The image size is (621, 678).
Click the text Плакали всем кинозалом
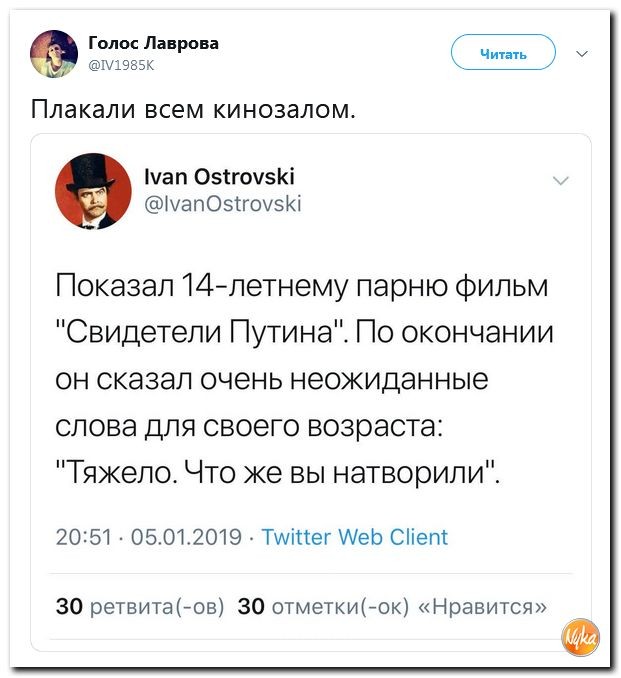pyautogui.click(x=193, y=109)
